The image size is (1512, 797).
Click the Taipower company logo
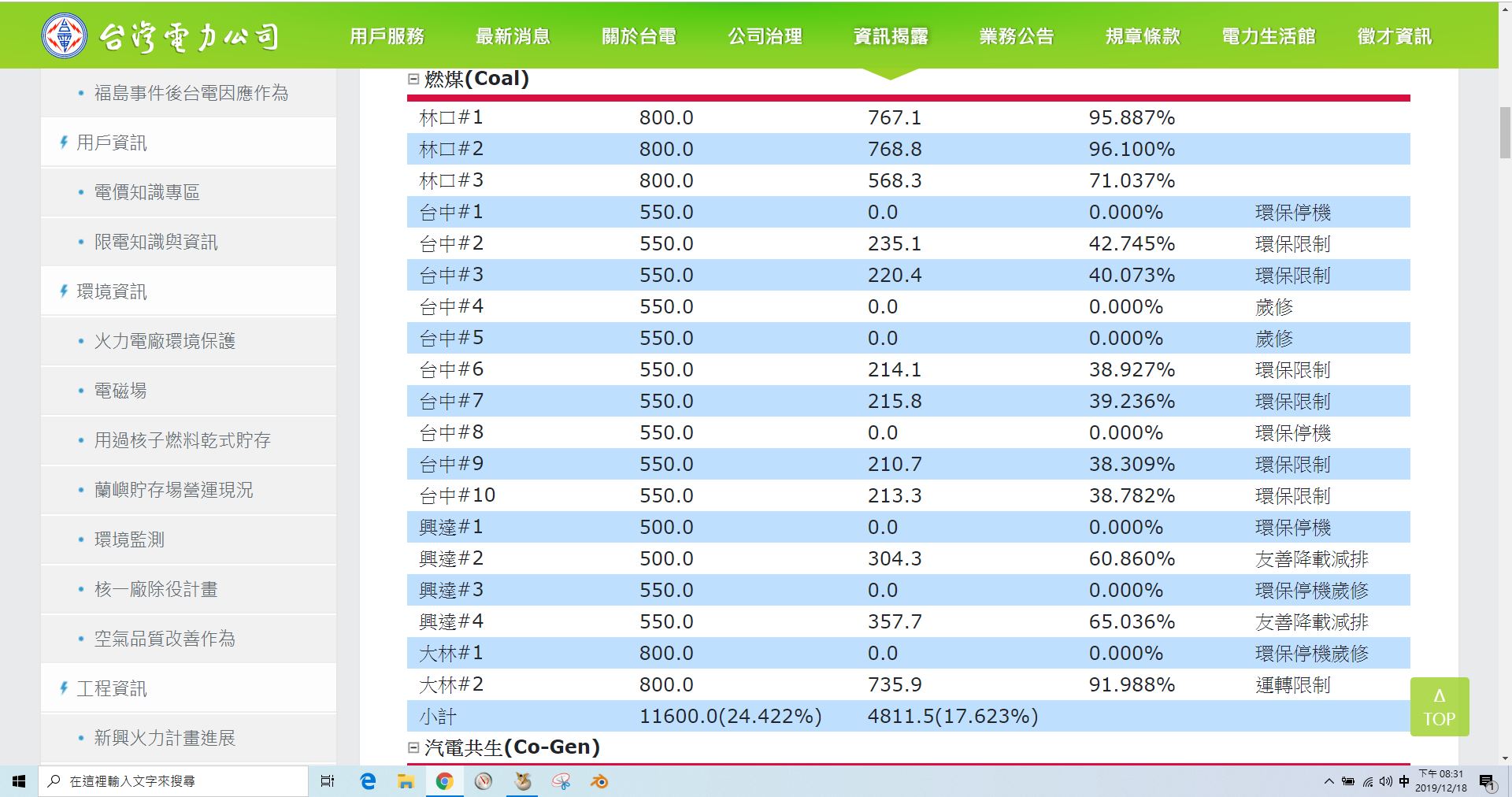tap(161, 36)
